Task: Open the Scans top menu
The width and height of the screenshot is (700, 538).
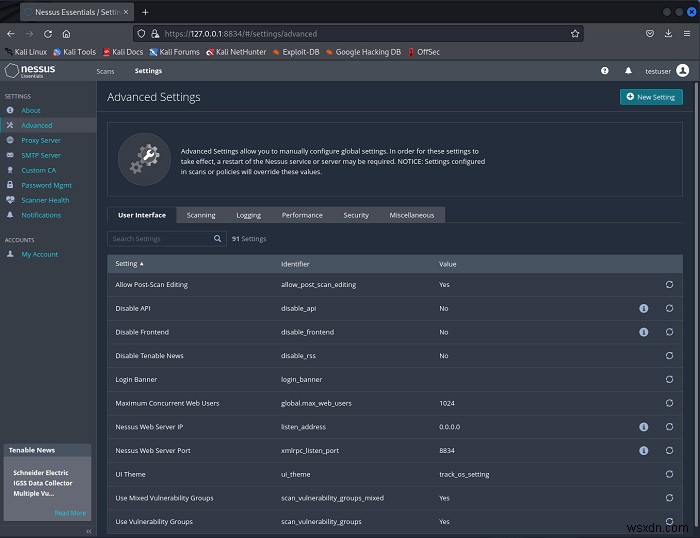Action: point(105,71)
